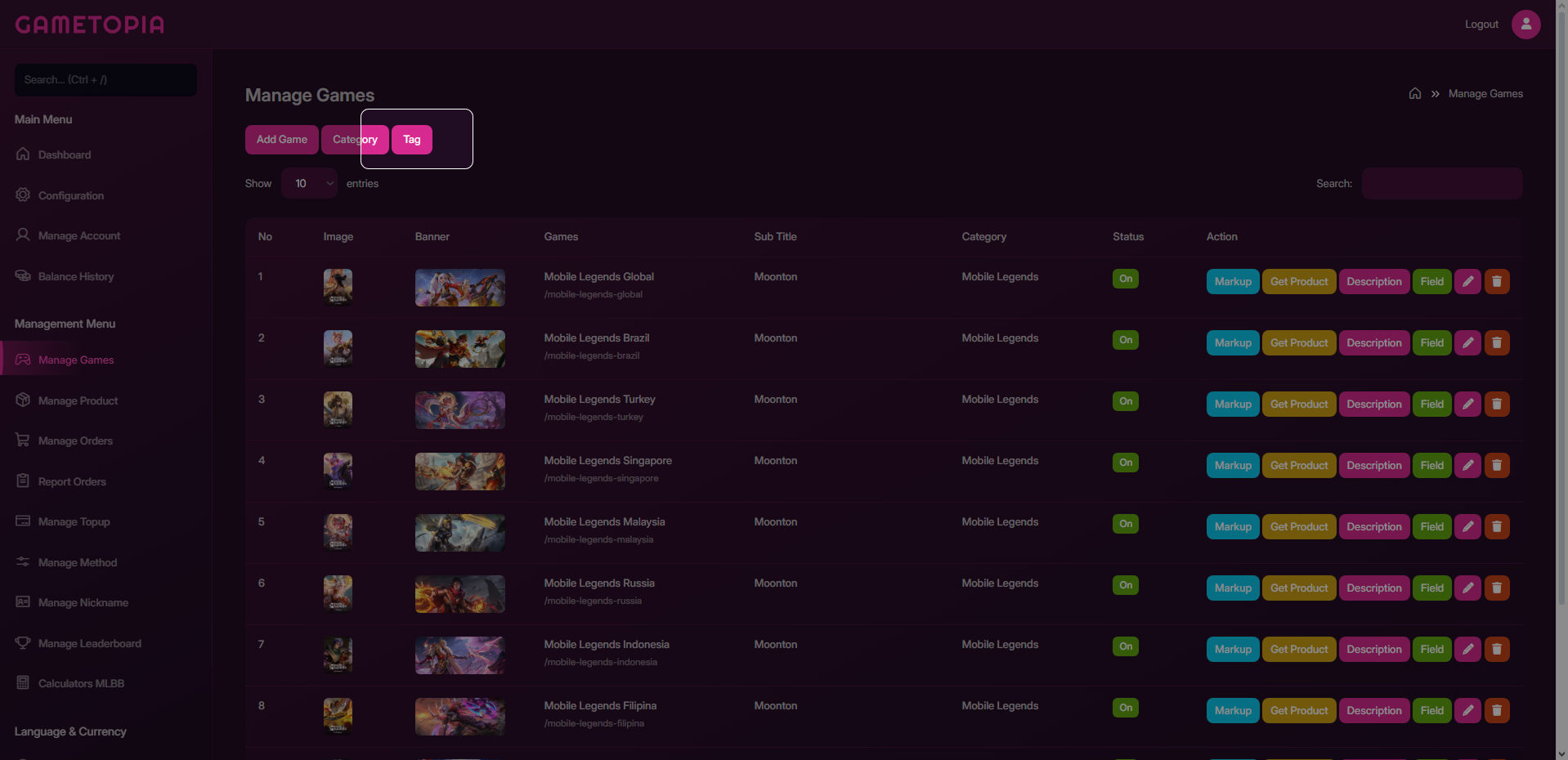This screenshot has height=760, width=1568.
Task: Delete Mobile Legends Russia with trash icon
Action: [1497, 588]
